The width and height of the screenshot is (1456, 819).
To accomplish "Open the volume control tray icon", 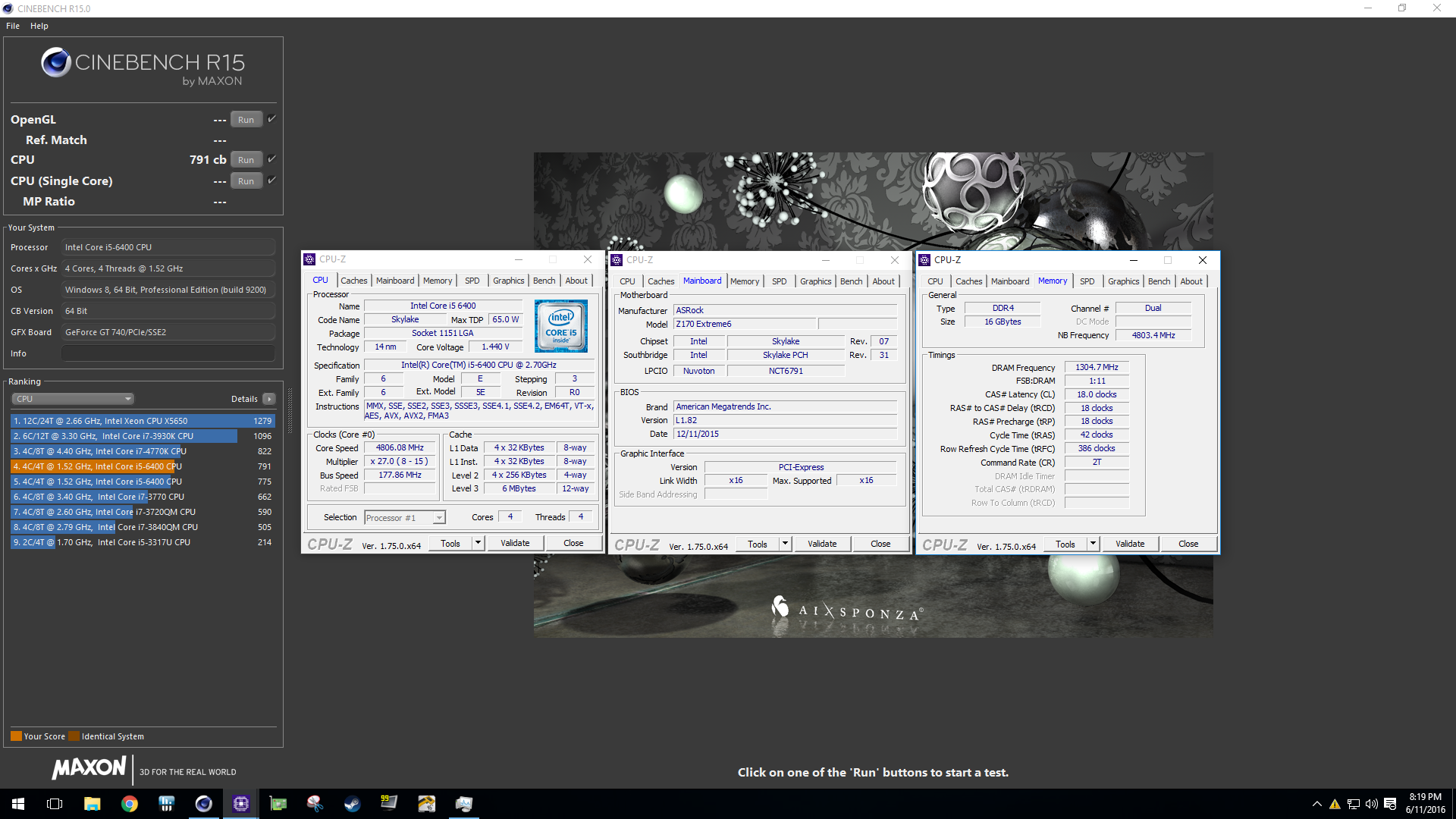I will (1371, 804).
